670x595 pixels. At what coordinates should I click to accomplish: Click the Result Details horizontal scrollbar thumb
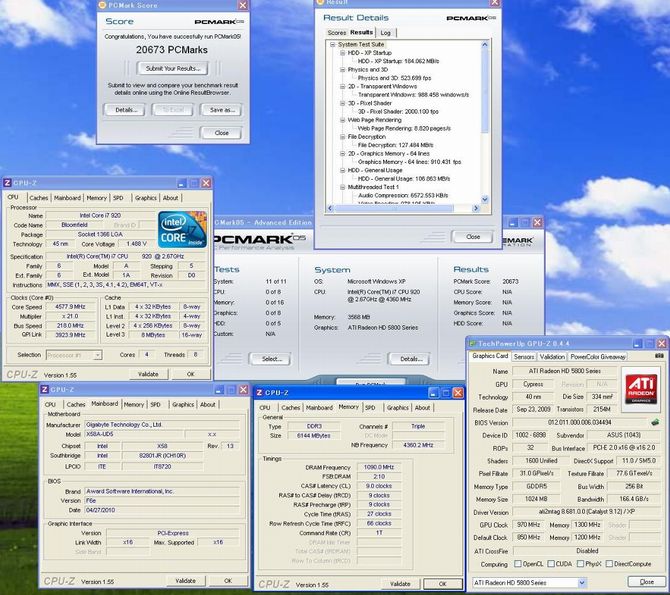point(393,208)
